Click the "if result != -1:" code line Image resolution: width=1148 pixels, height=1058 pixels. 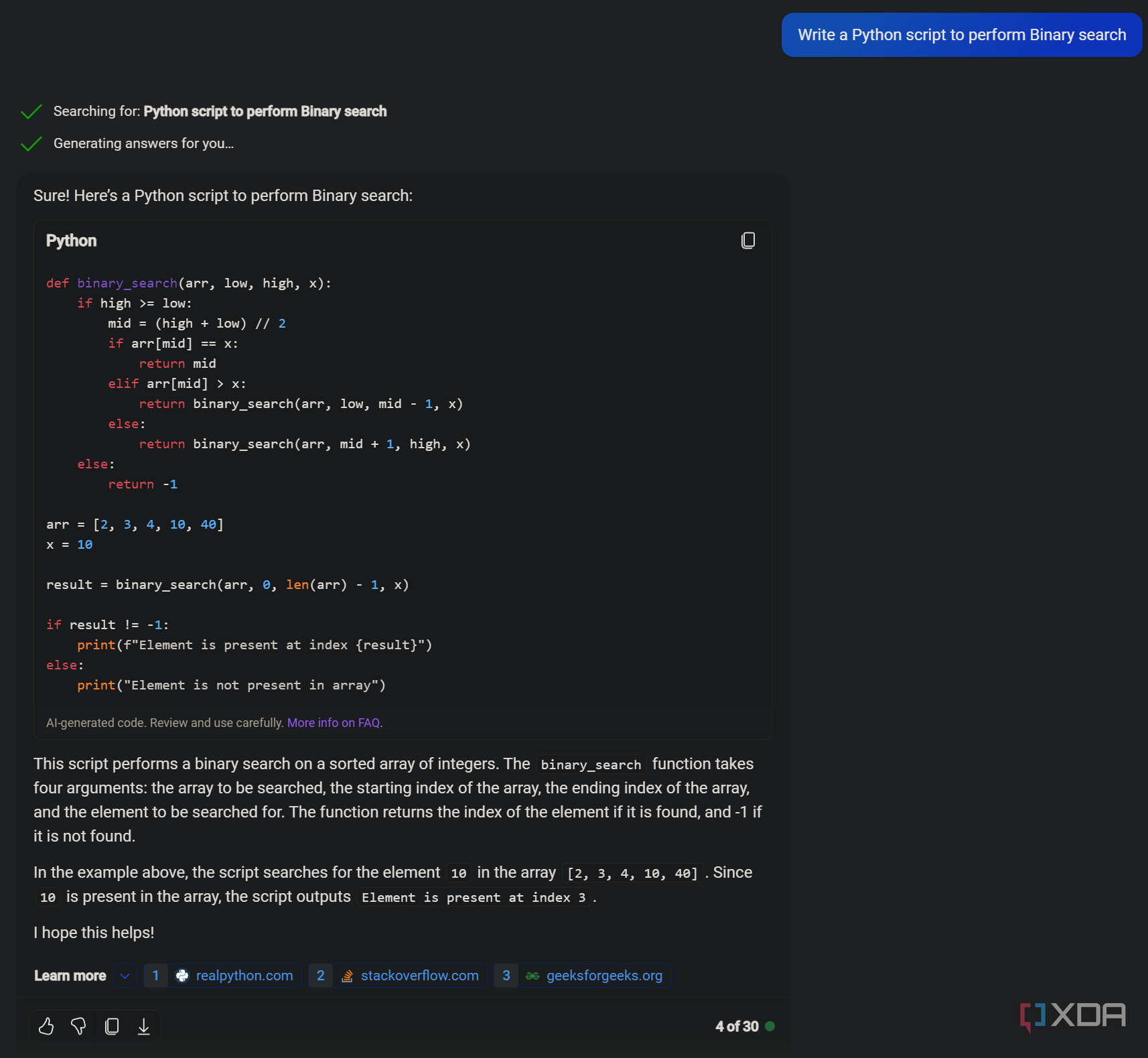click(108, 625)
